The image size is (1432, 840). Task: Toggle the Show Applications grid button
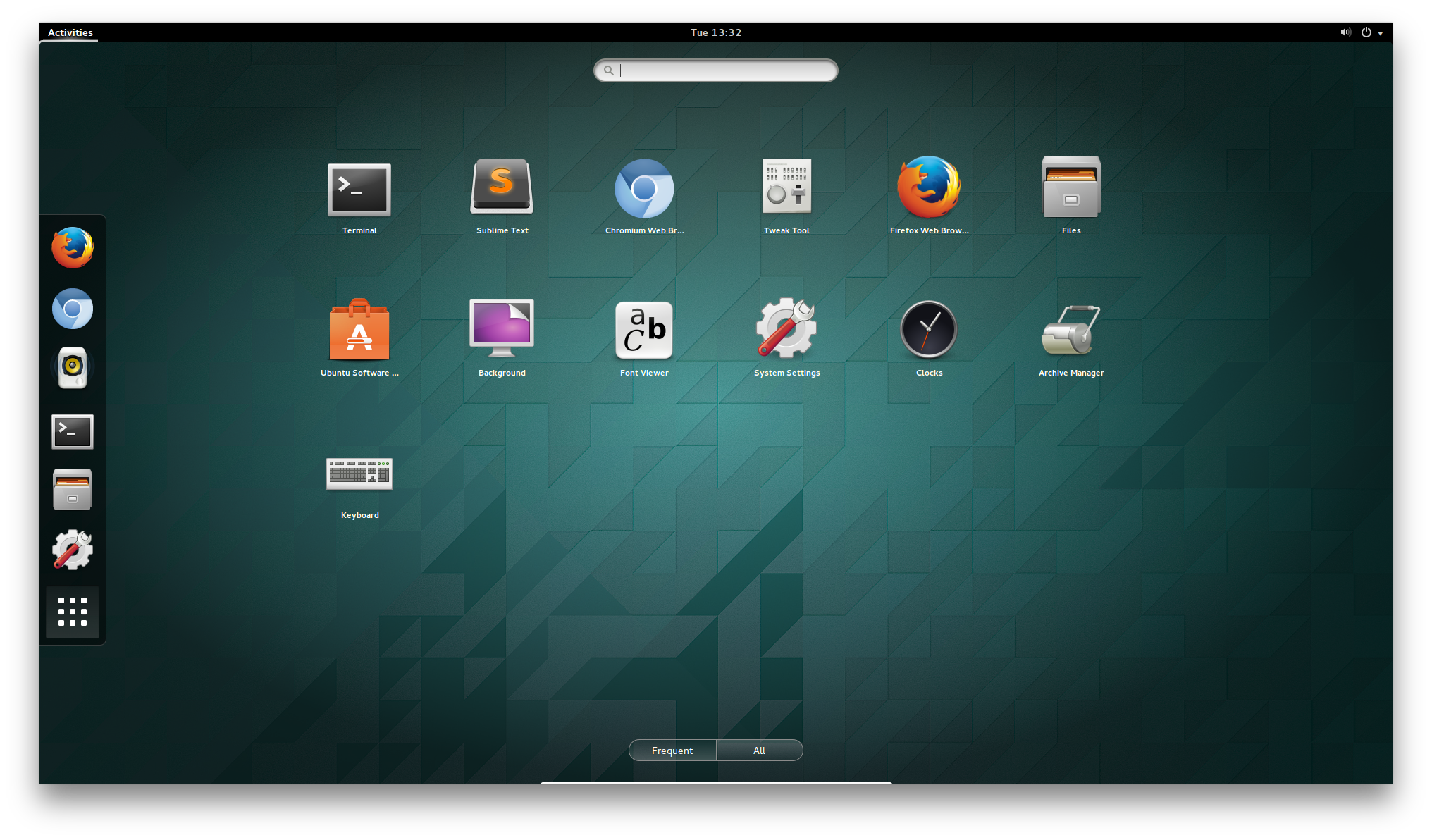(x=73, y=612)
